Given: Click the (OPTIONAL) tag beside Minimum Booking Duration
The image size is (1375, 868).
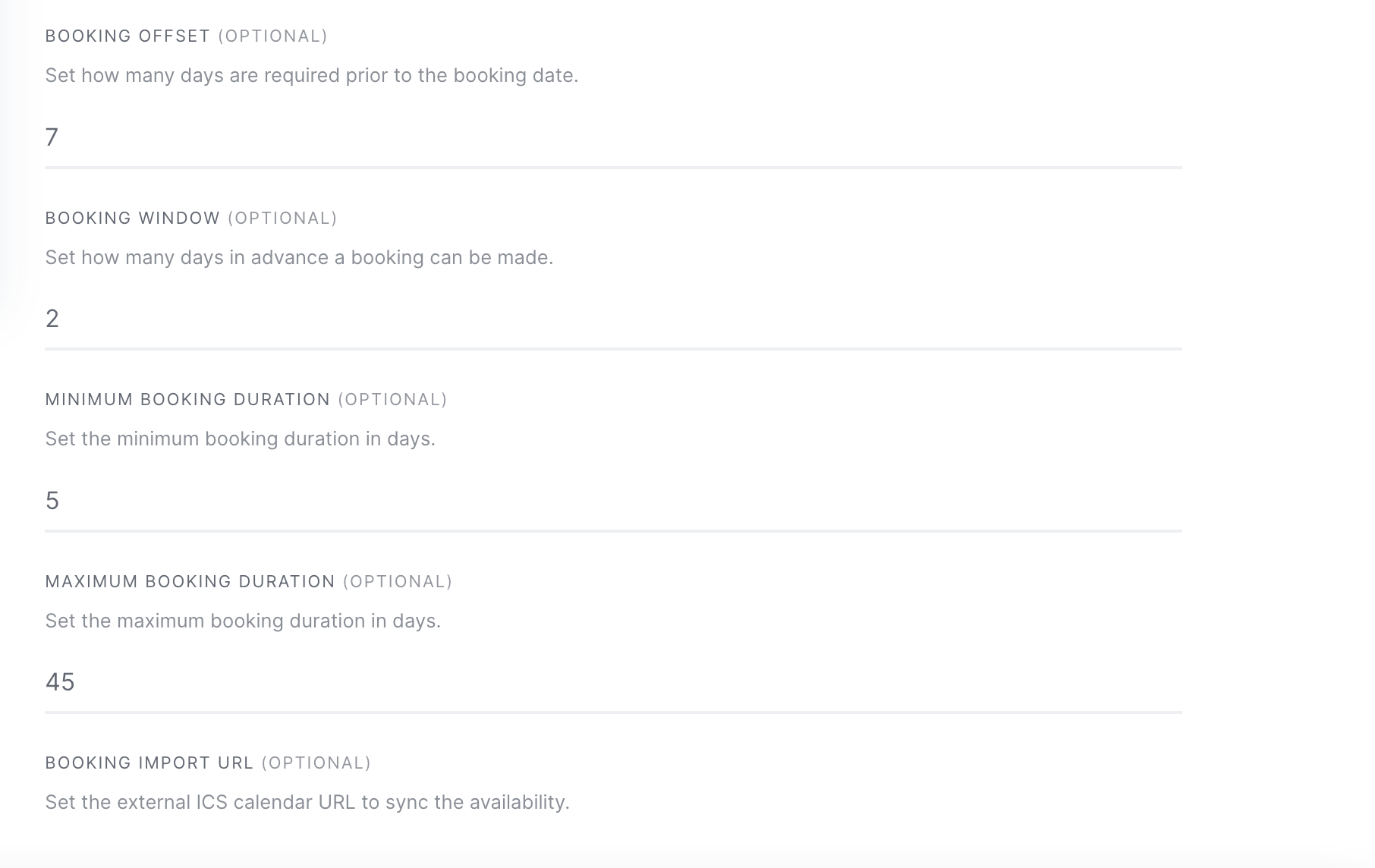Looking at the screenshot, I should (x=393, y=400).
